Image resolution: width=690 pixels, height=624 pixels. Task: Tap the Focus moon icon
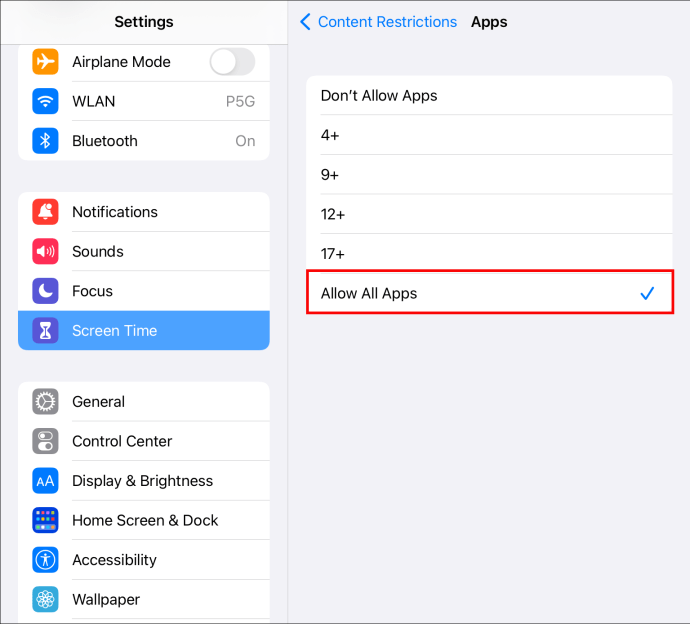(x=45, y=291)
